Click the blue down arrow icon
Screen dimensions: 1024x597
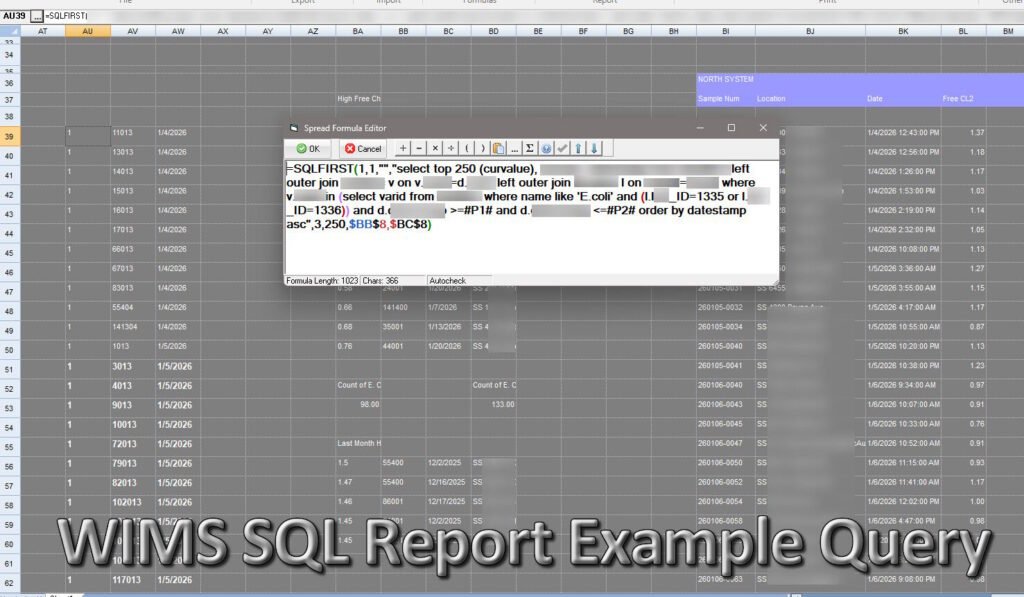coord(594,149)
